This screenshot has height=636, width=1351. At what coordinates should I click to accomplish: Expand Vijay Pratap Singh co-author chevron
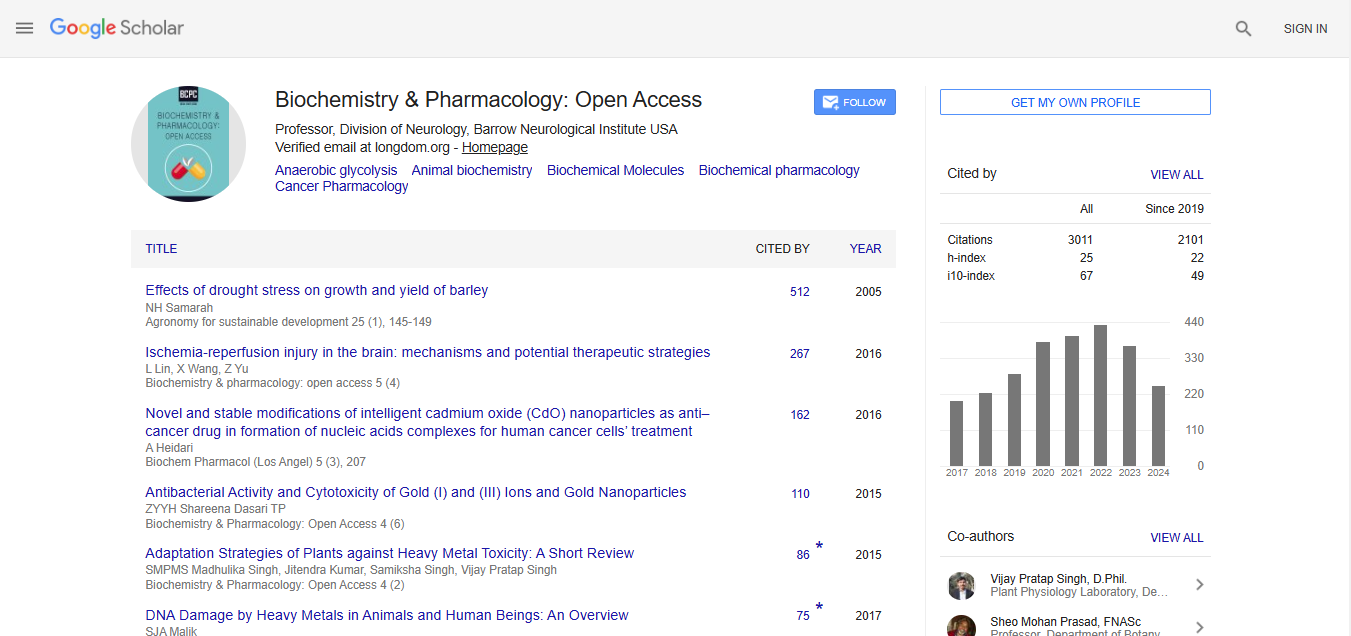point(1199,585)
